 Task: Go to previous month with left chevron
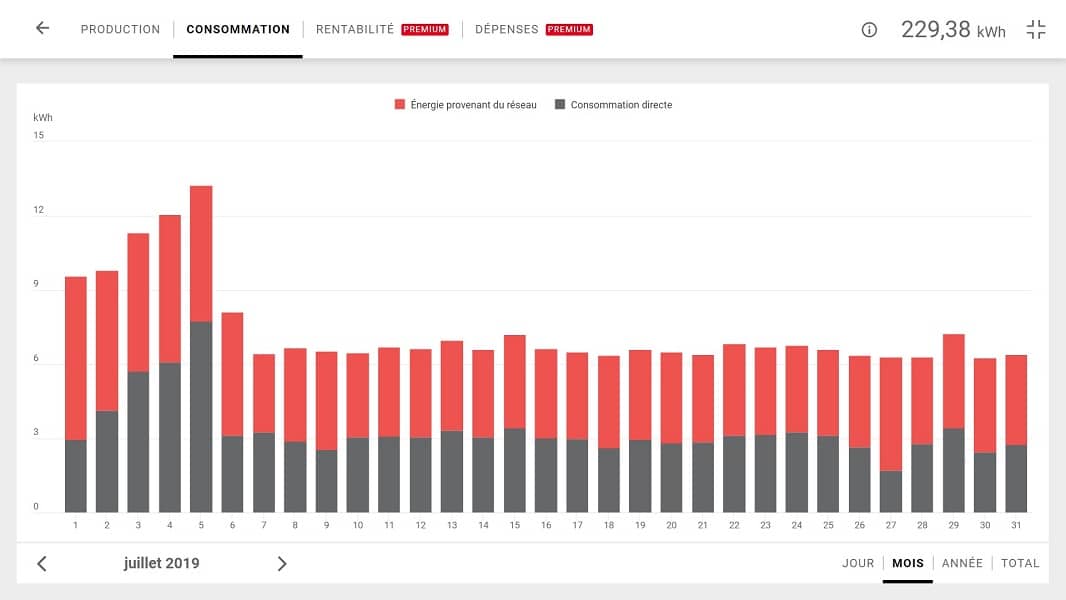42,564
